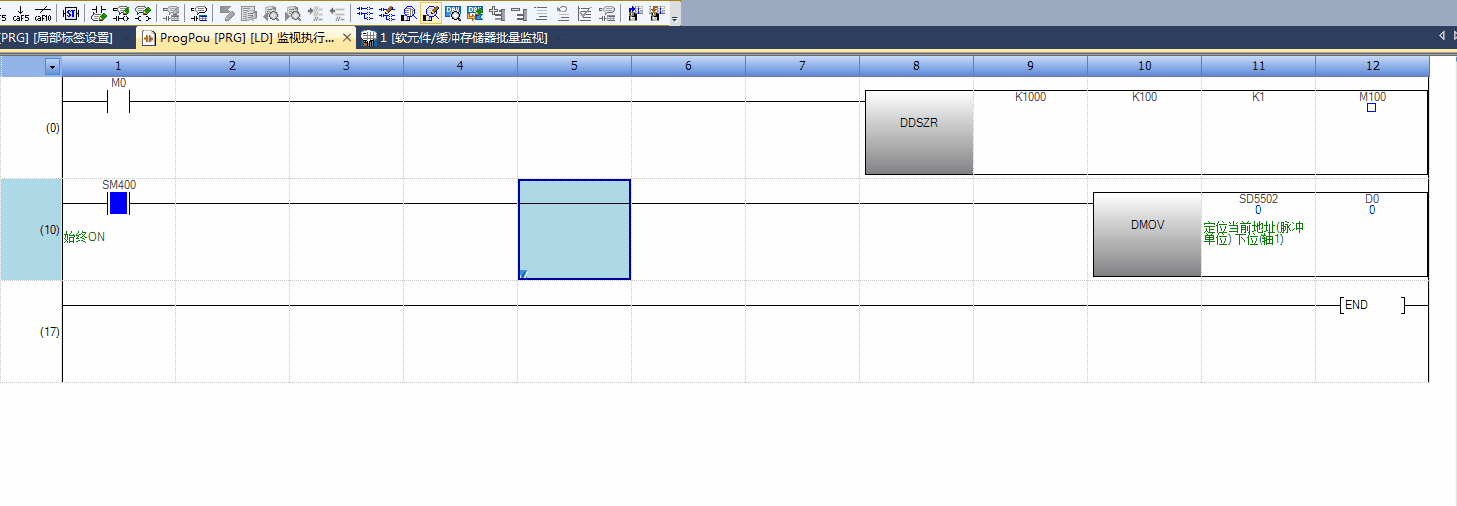Switch to the 局部标签设置 tab
Viewport: 1457px width, 506px height.
click(55, 38)
